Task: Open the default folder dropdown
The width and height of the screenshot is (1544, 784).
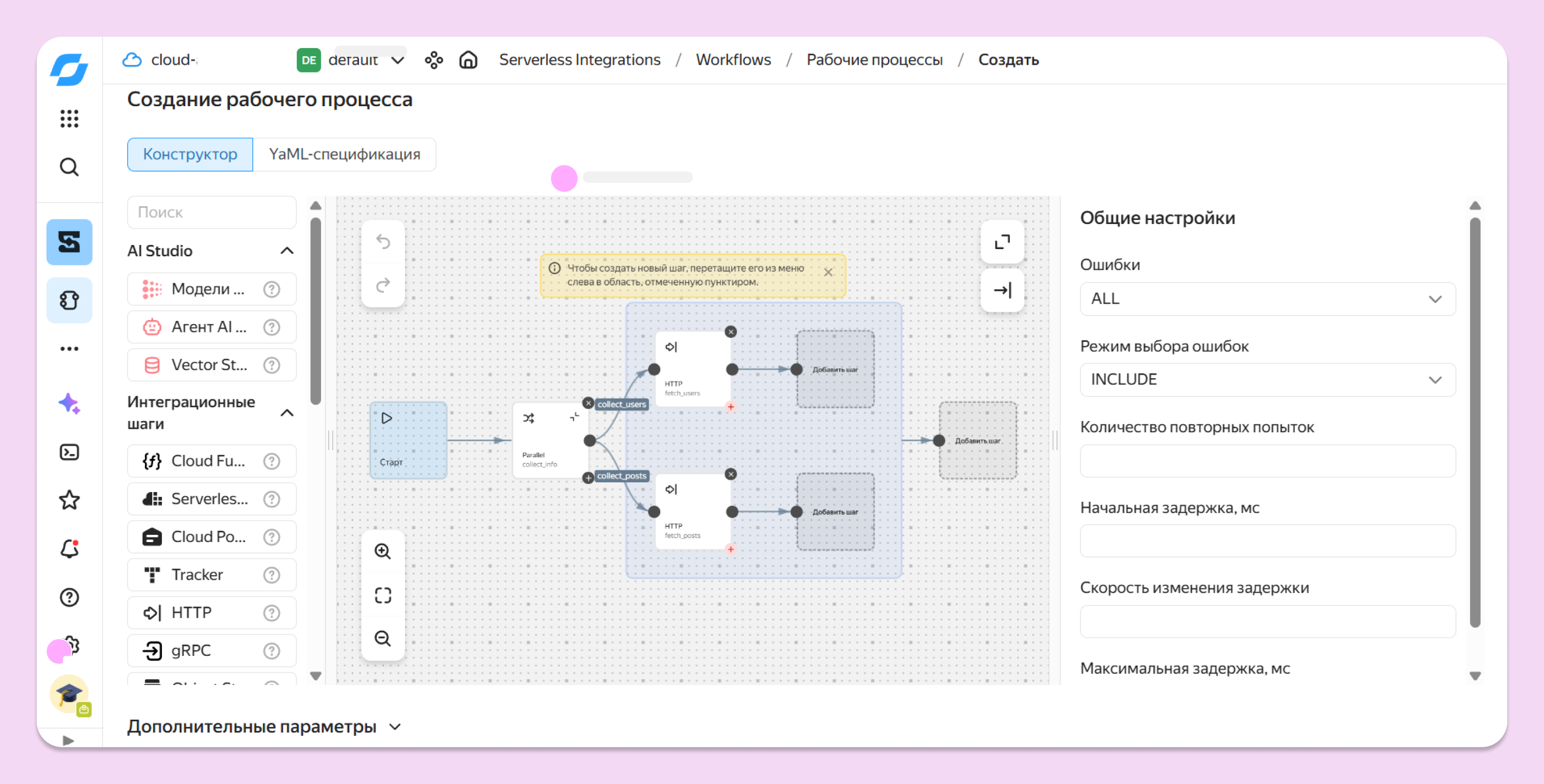Action: [352, 60]
